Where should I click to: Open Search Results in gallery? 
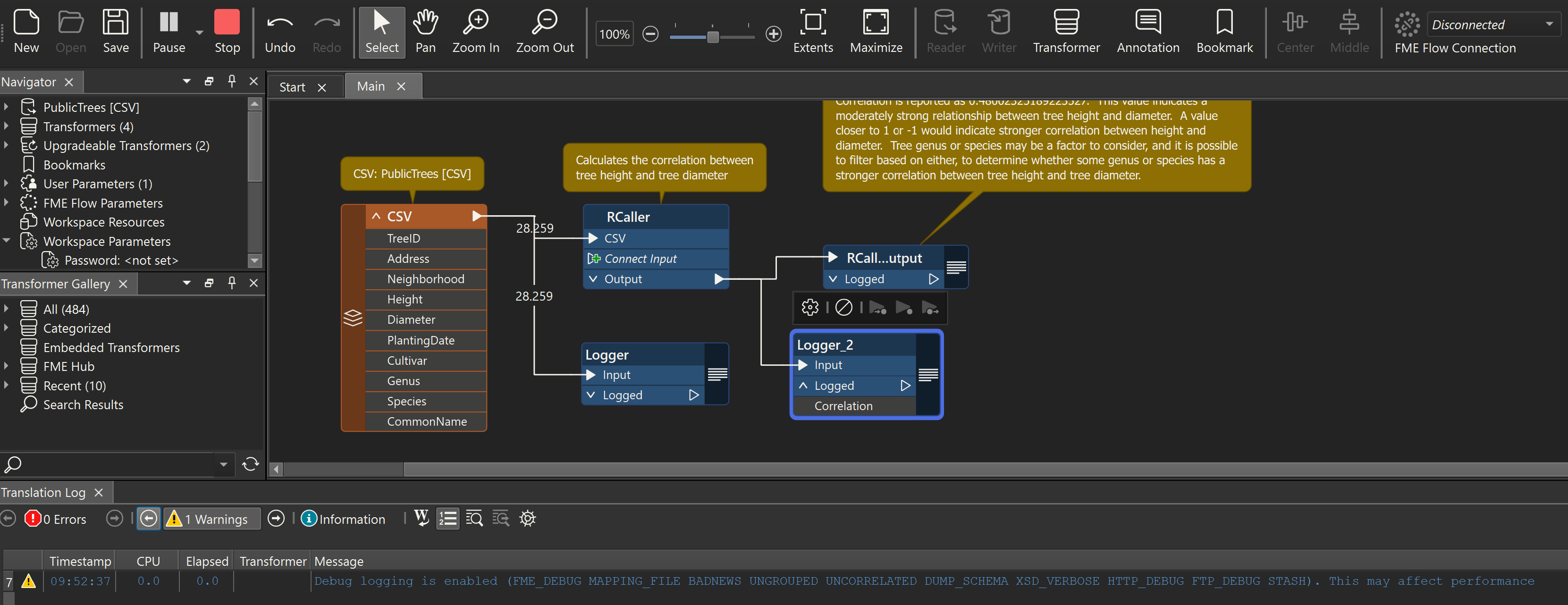84,405
